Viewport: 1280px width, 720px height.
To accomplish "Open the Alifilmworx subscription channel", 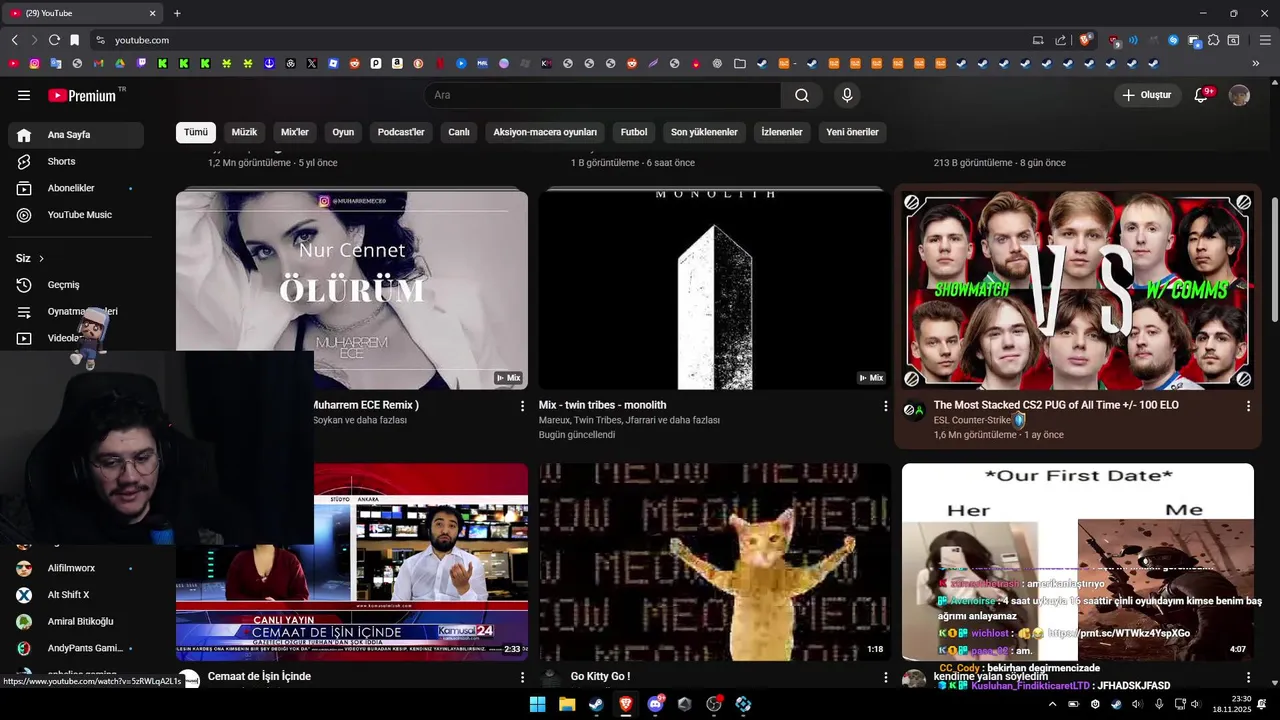I will [76, 568].
